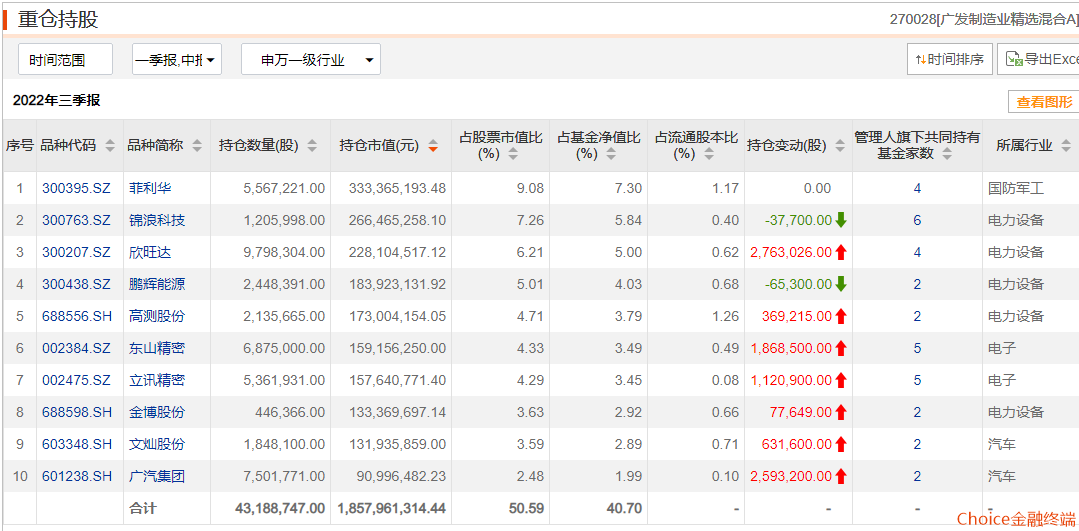Click red up arrow in 立讯精密 row
Image resolution: width=1079 pixels, height=531 pixels.
point(841,380)
